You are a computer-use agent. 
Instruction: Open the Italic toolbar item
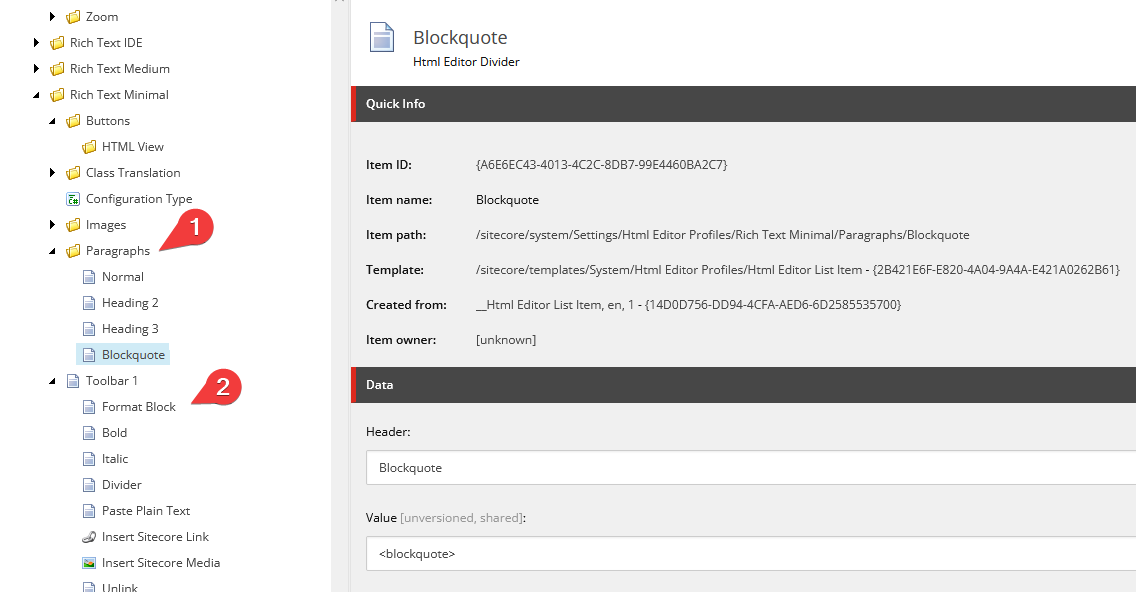click(x=114, y=459)
